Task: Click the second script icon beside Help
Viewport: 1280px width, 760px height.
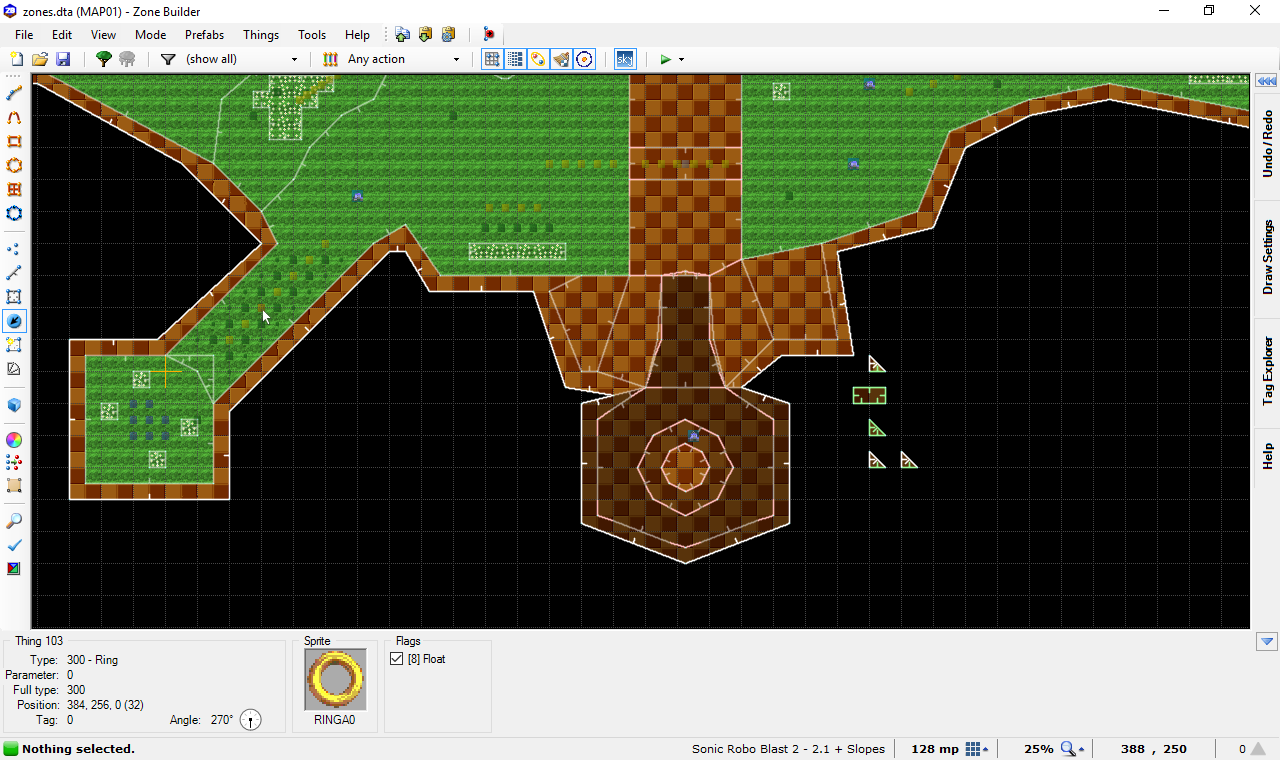Action: [425, 34]
